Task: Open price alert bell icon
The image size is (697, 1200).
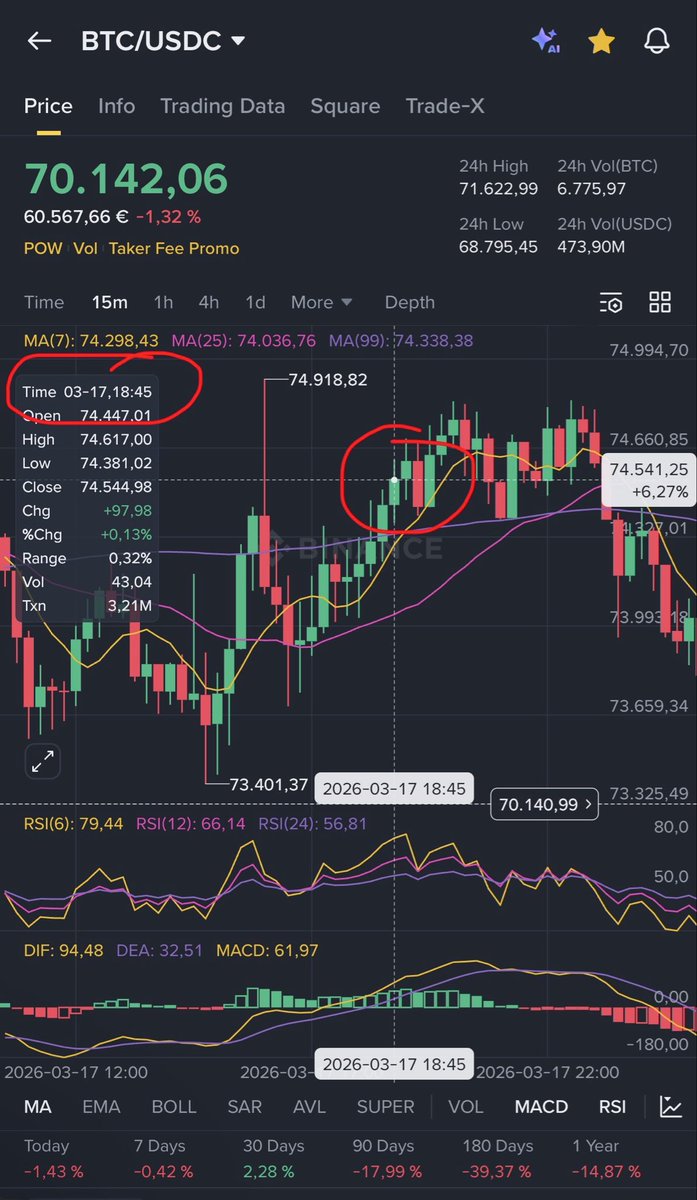Action: (656, 41)
